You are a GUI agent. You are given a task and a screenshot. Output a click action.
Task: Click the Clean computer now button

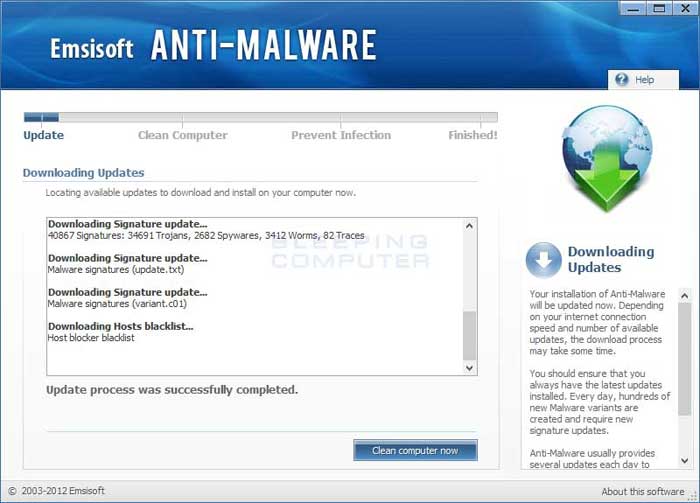pos(415,450)
